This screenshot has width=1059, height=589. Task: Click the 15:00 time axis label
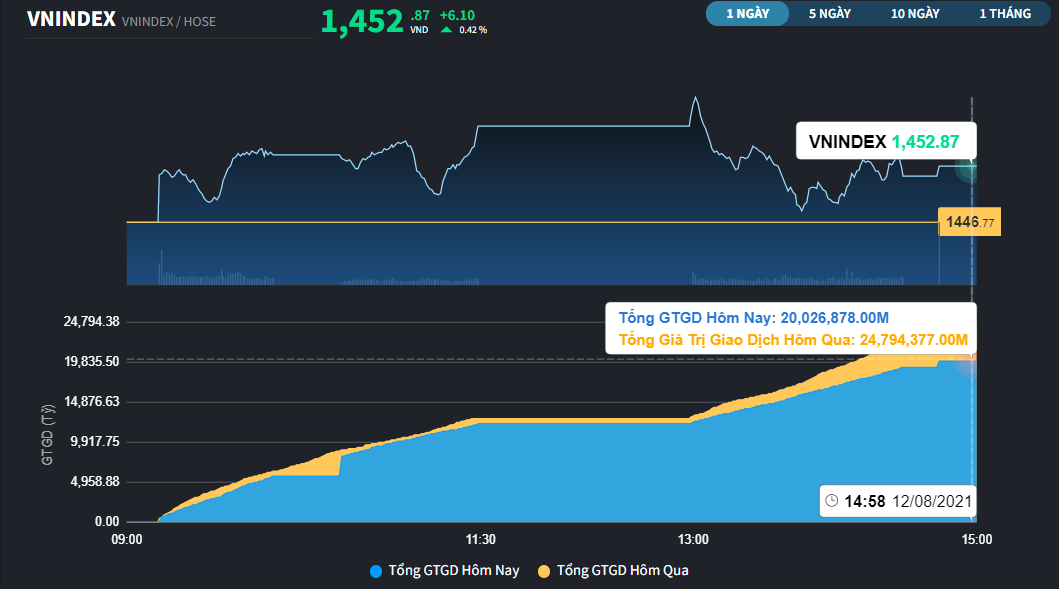coord(977,539)
